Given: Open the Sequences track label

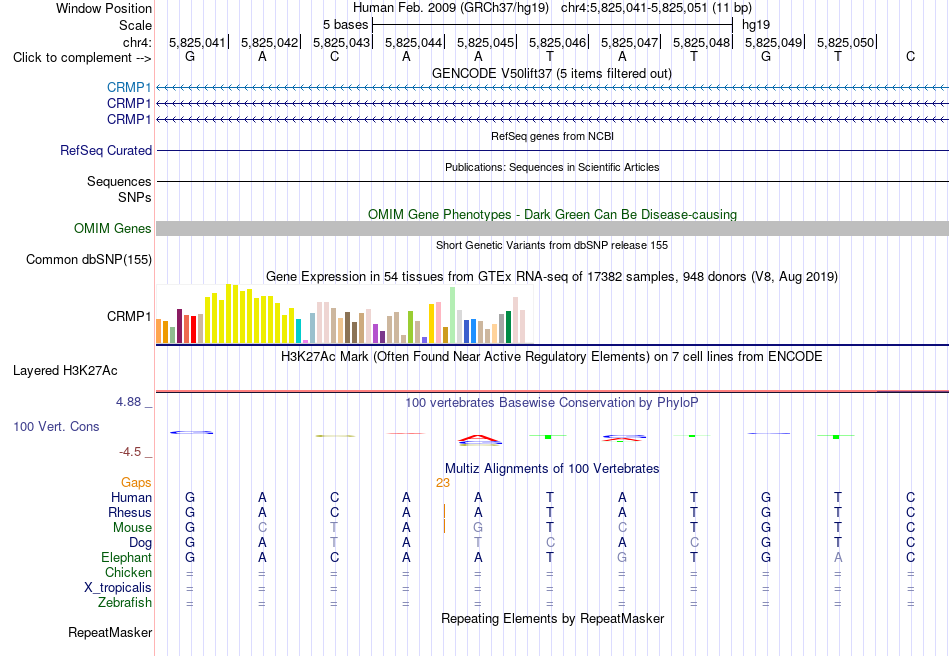Looking at the screenshot, I should [119, 181].
